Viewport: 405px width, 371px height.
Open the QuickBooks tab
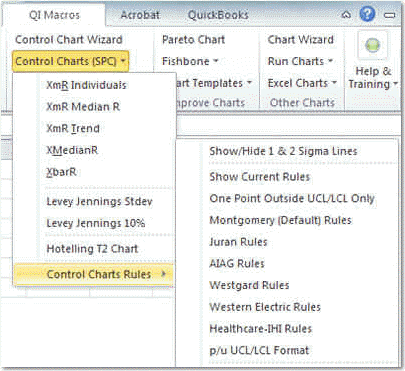(x=218, y=15)
